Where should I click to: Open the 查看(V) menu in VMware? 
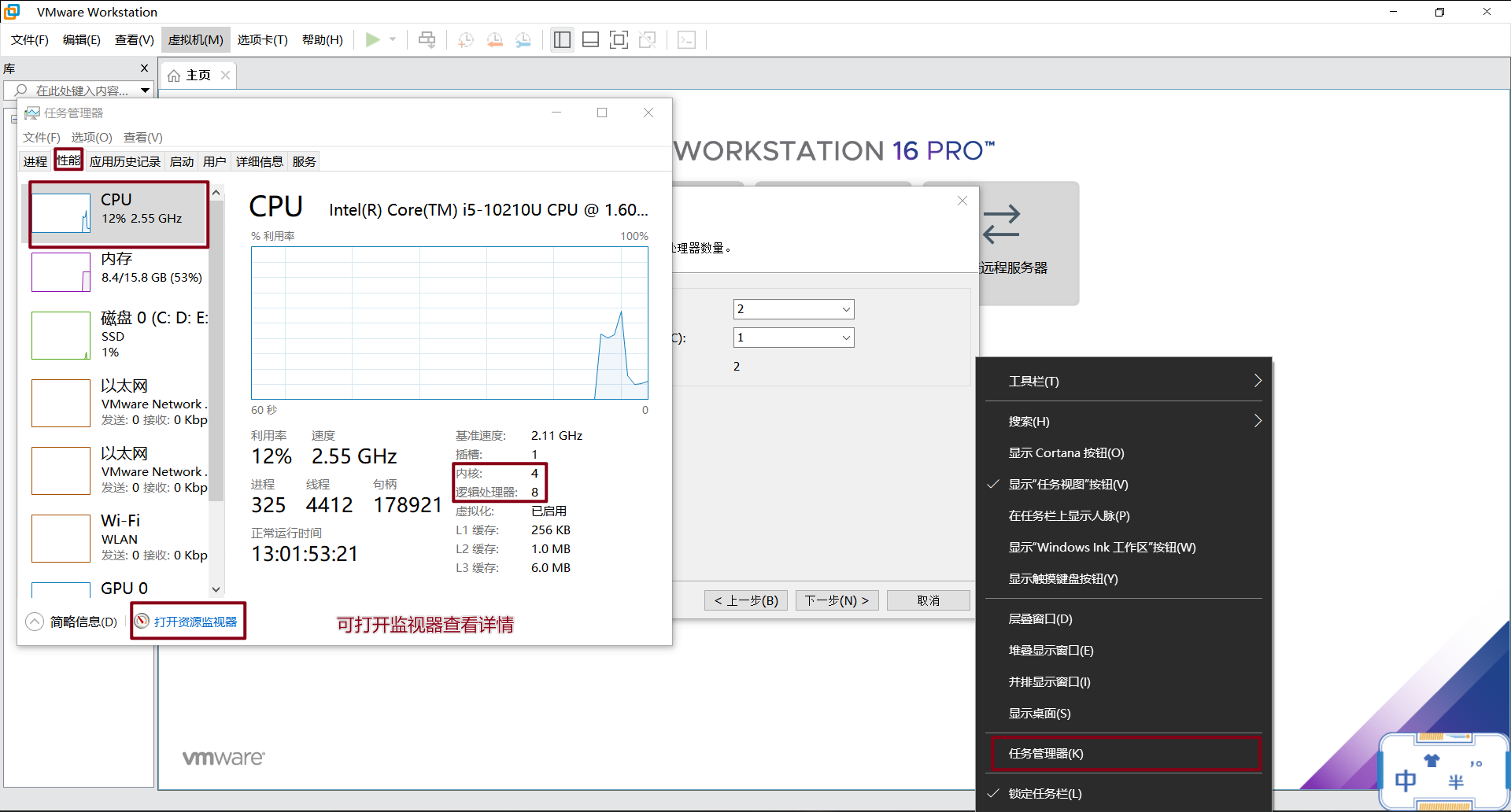[134, 39]
